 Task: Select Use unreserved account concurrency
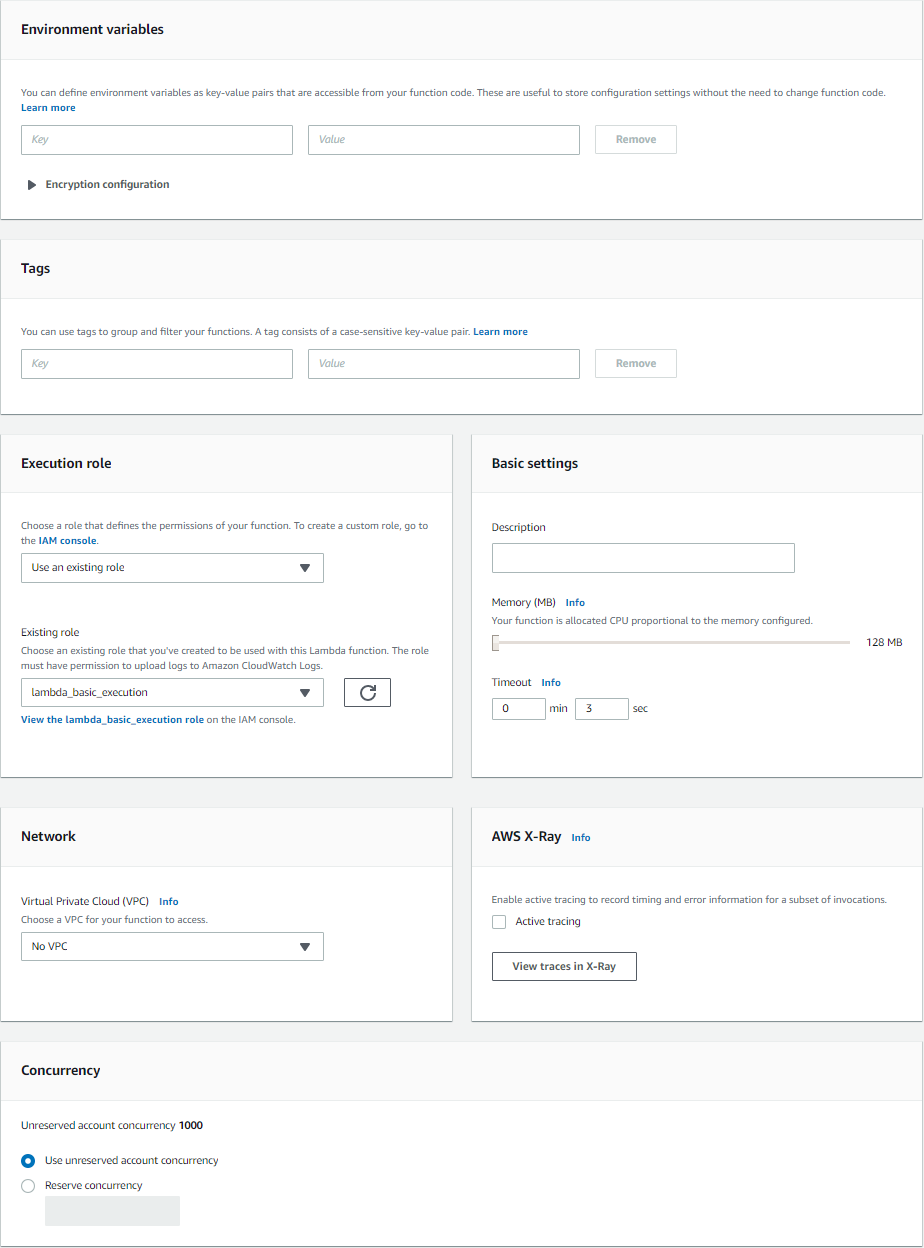point(28,1161)
